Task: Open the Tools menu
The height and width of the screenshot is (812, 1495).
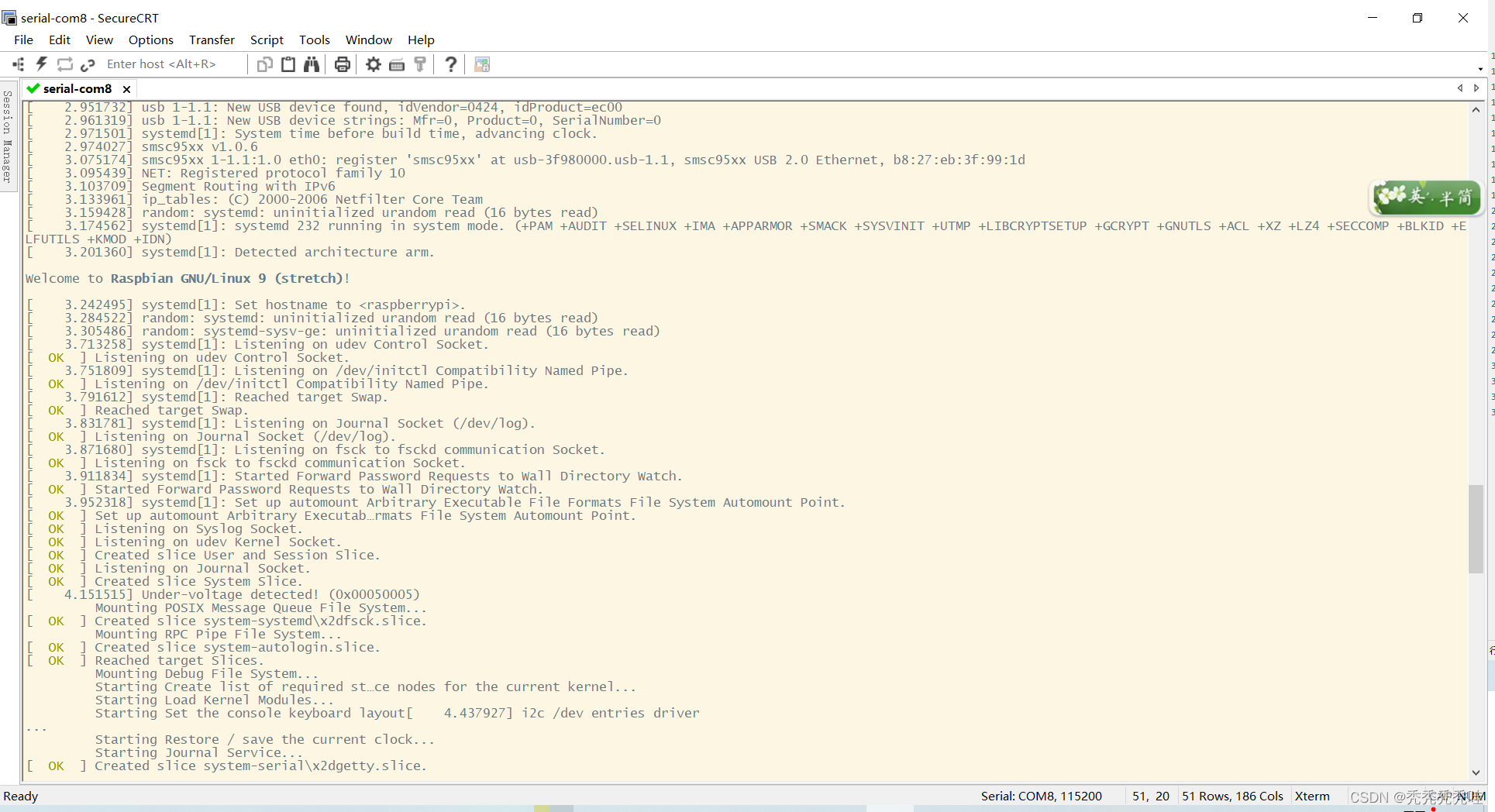Action: coord(315,40)
